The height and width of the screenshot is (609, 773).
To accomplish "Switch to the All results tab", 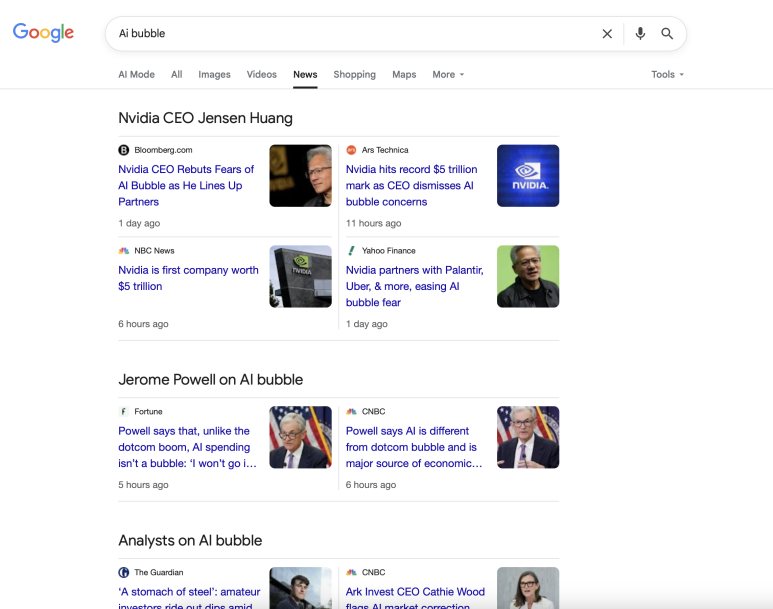I will pyautogui.click(x=176, y=74).
